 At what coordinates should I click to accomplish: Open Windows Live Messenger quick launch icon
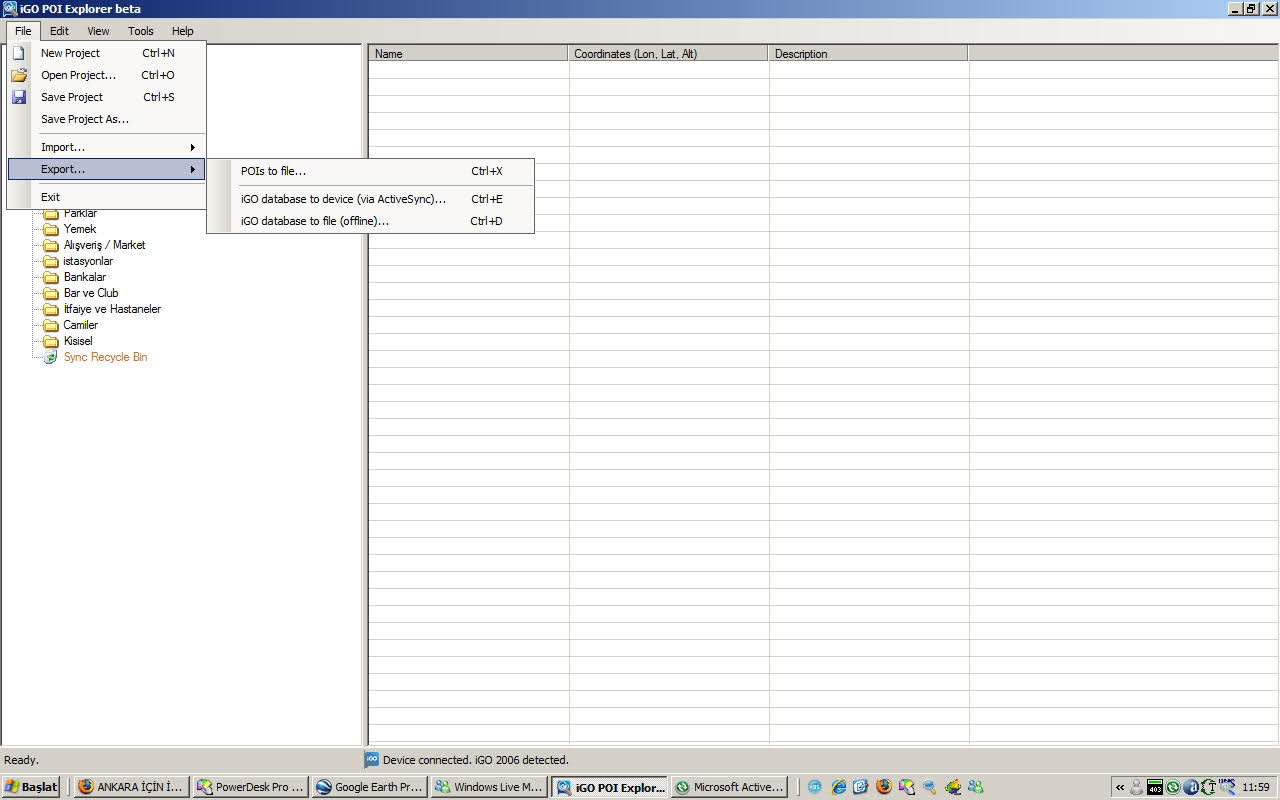point(975,787)
